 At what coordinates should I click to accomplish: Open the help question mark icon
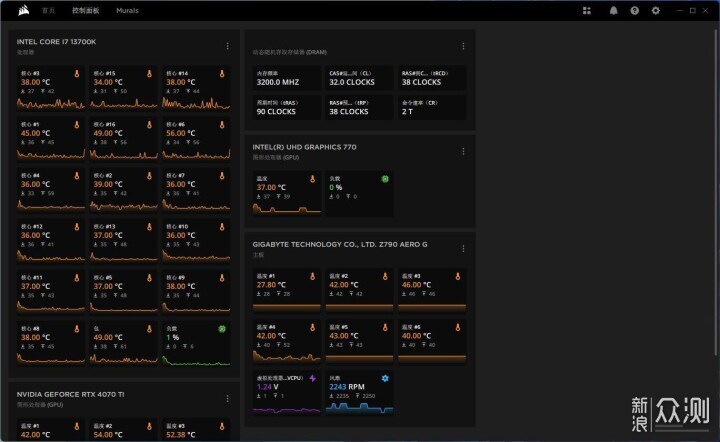(635, 11)
